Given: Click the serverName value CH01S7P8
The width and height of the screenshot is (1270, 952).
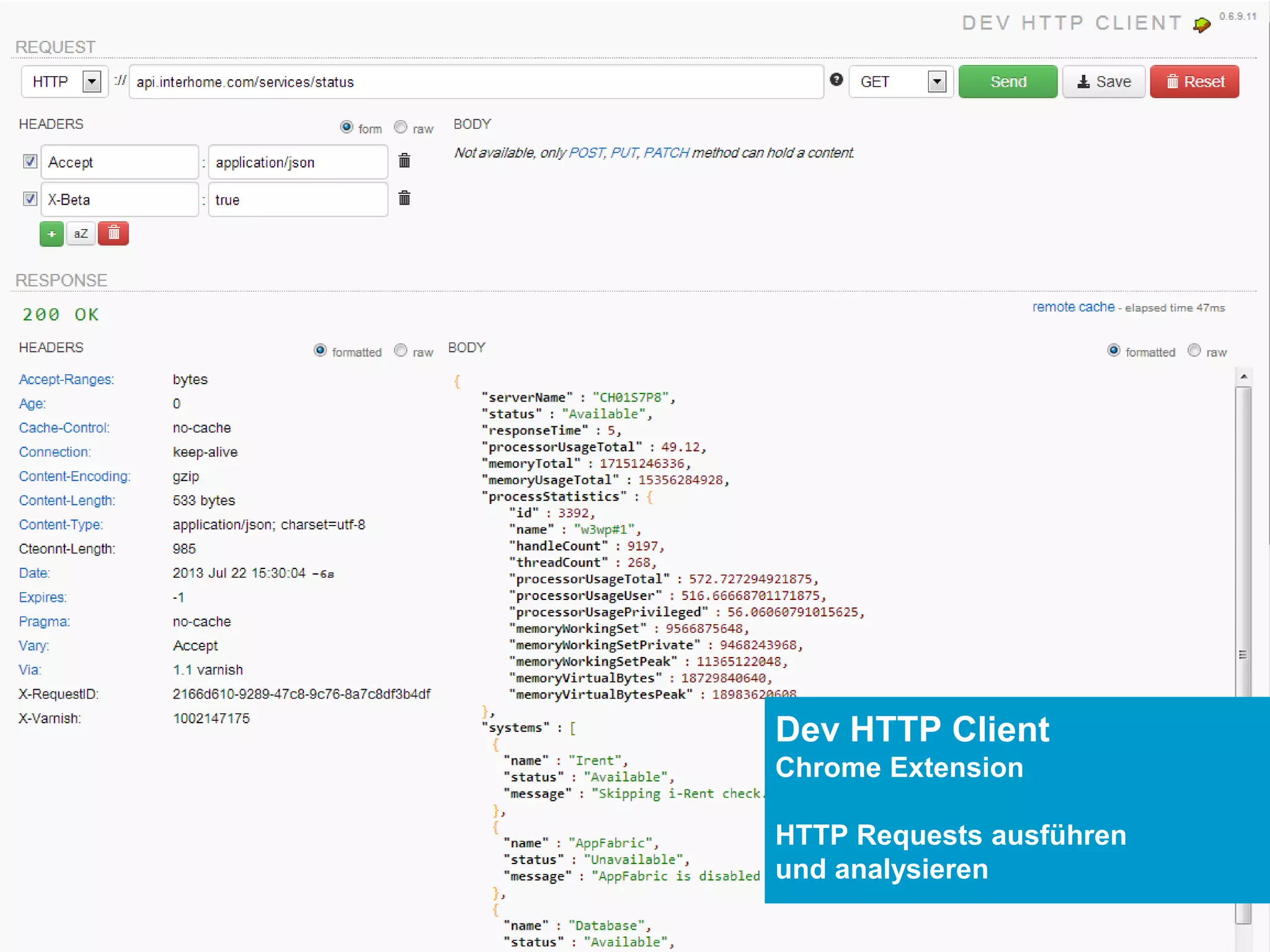Looking at the screenshot, I should [x=630, y=397].
